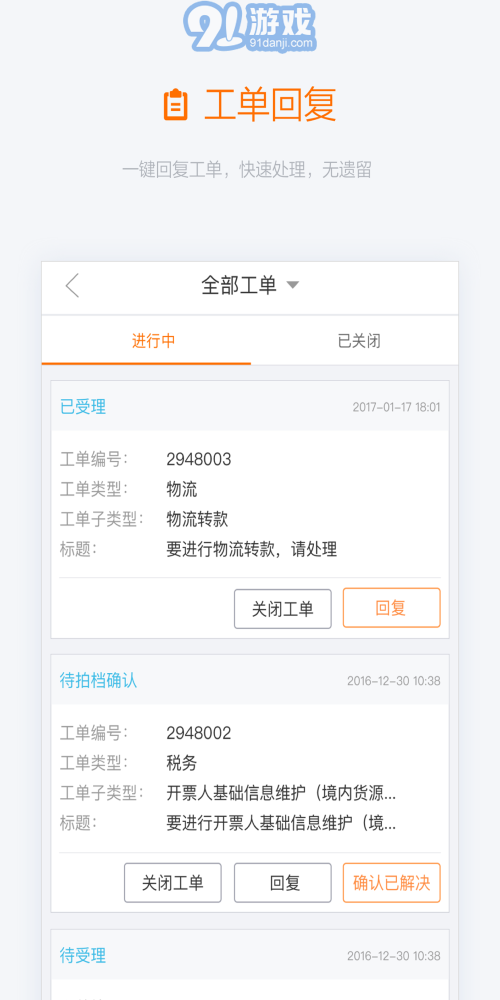Open the 已受理 status header

tap(83, 407)
